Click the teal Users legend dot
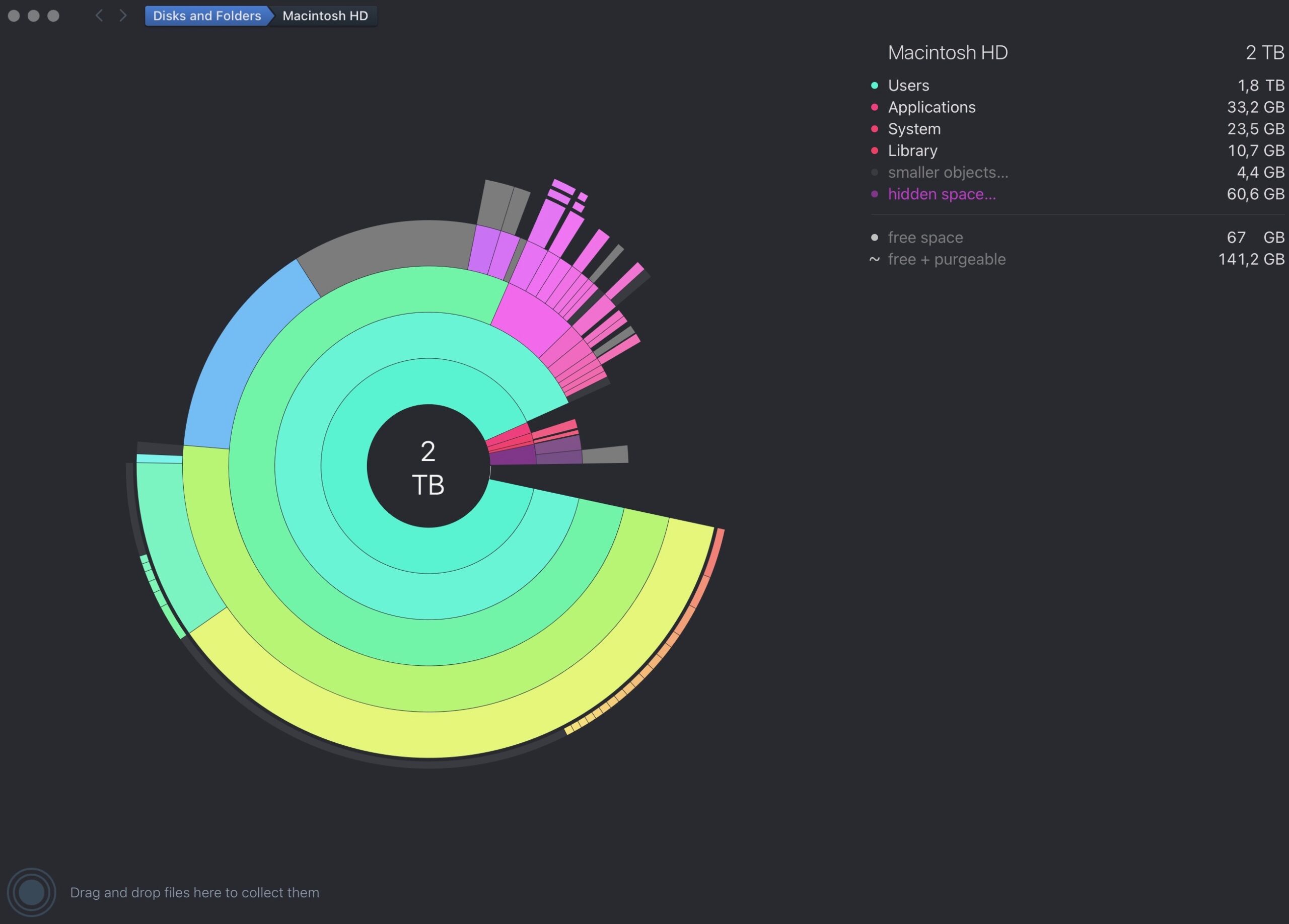 pyautogui.click(x=874, y=85)
